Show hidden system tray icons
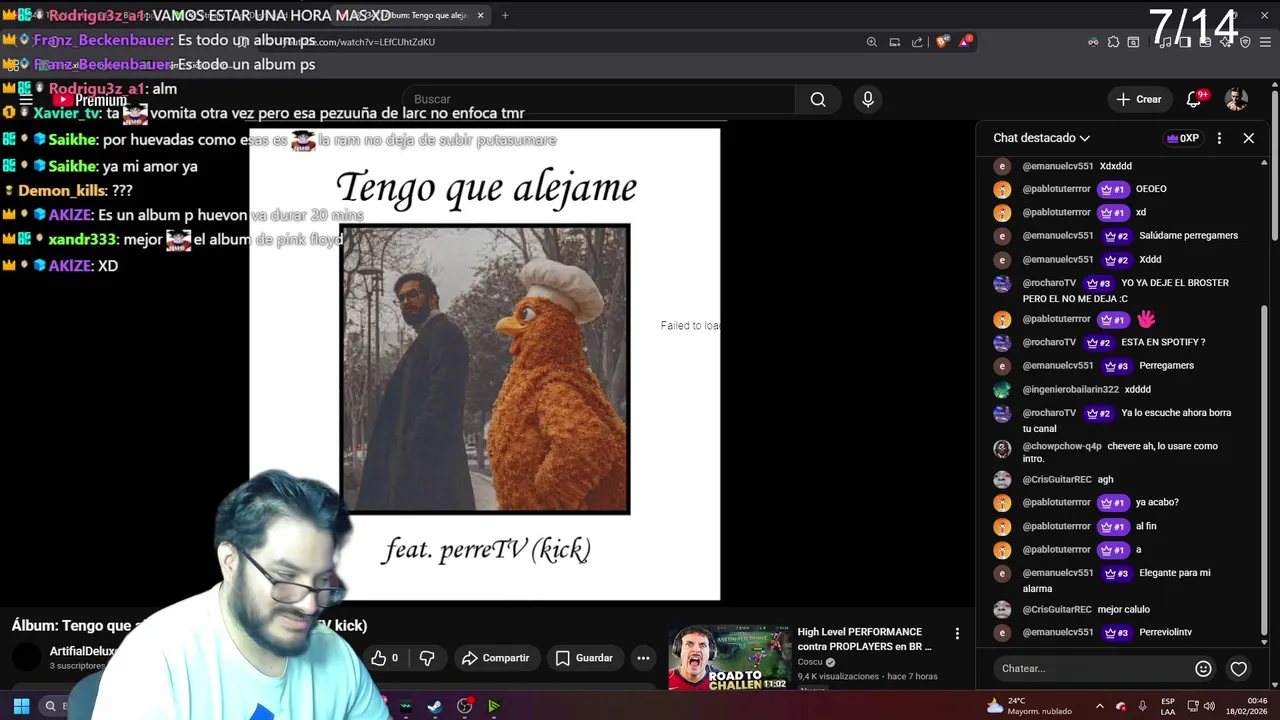 click(1100, 706)
